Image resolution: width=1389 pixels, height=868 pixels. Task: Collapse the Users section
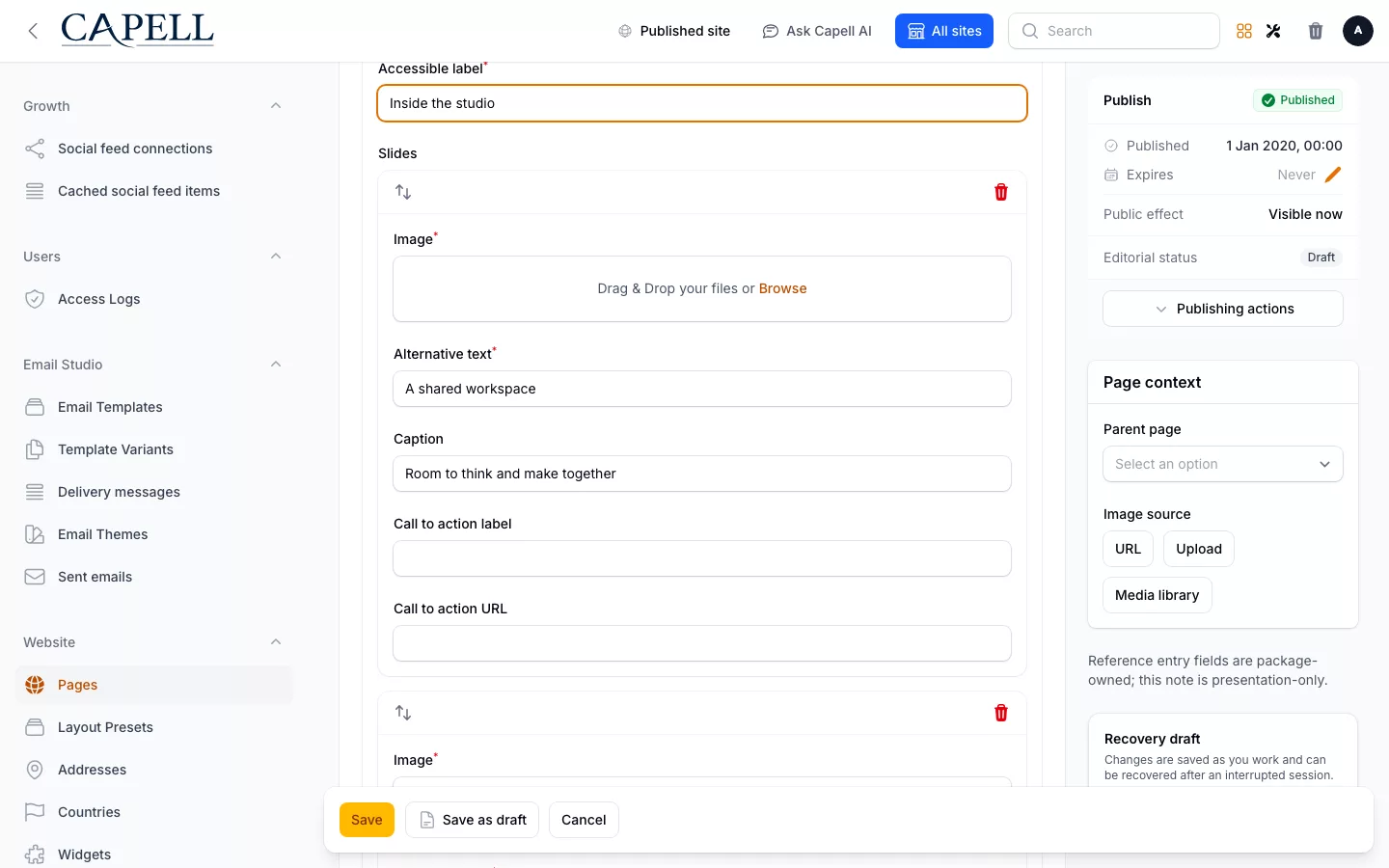coord(276,257)
